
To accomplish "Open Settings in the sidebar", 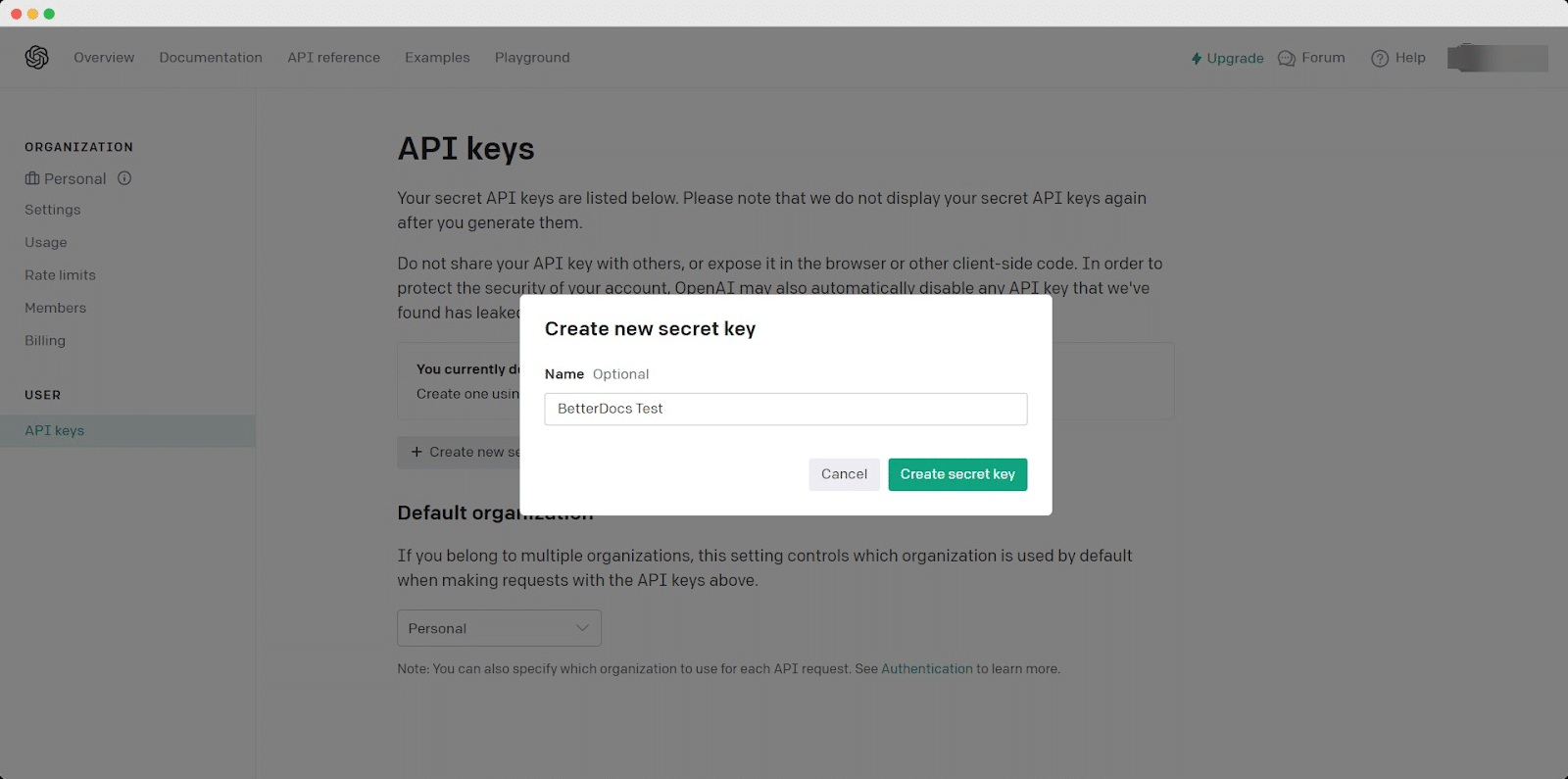I will pyautogui.click(x=52, y=209).
